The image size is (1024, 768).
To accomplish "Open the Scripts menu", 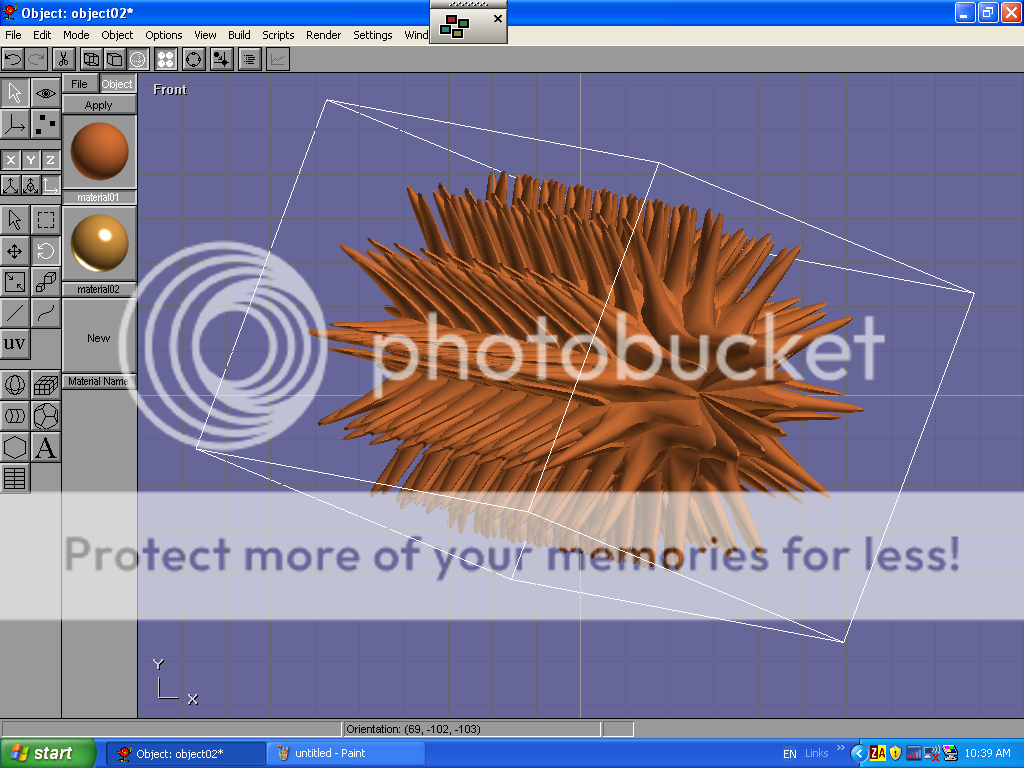I will [x=278, y=35].
